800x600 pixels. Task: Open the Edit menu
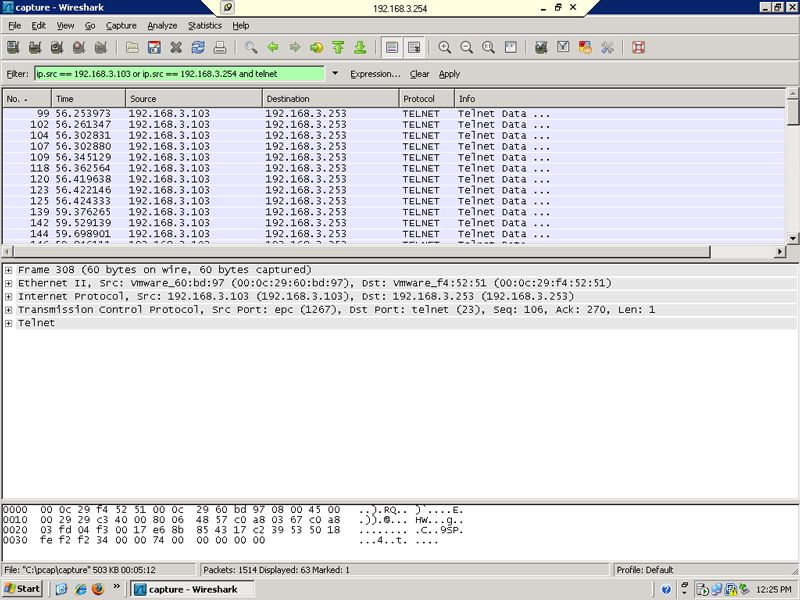click(x=39, y=26)
